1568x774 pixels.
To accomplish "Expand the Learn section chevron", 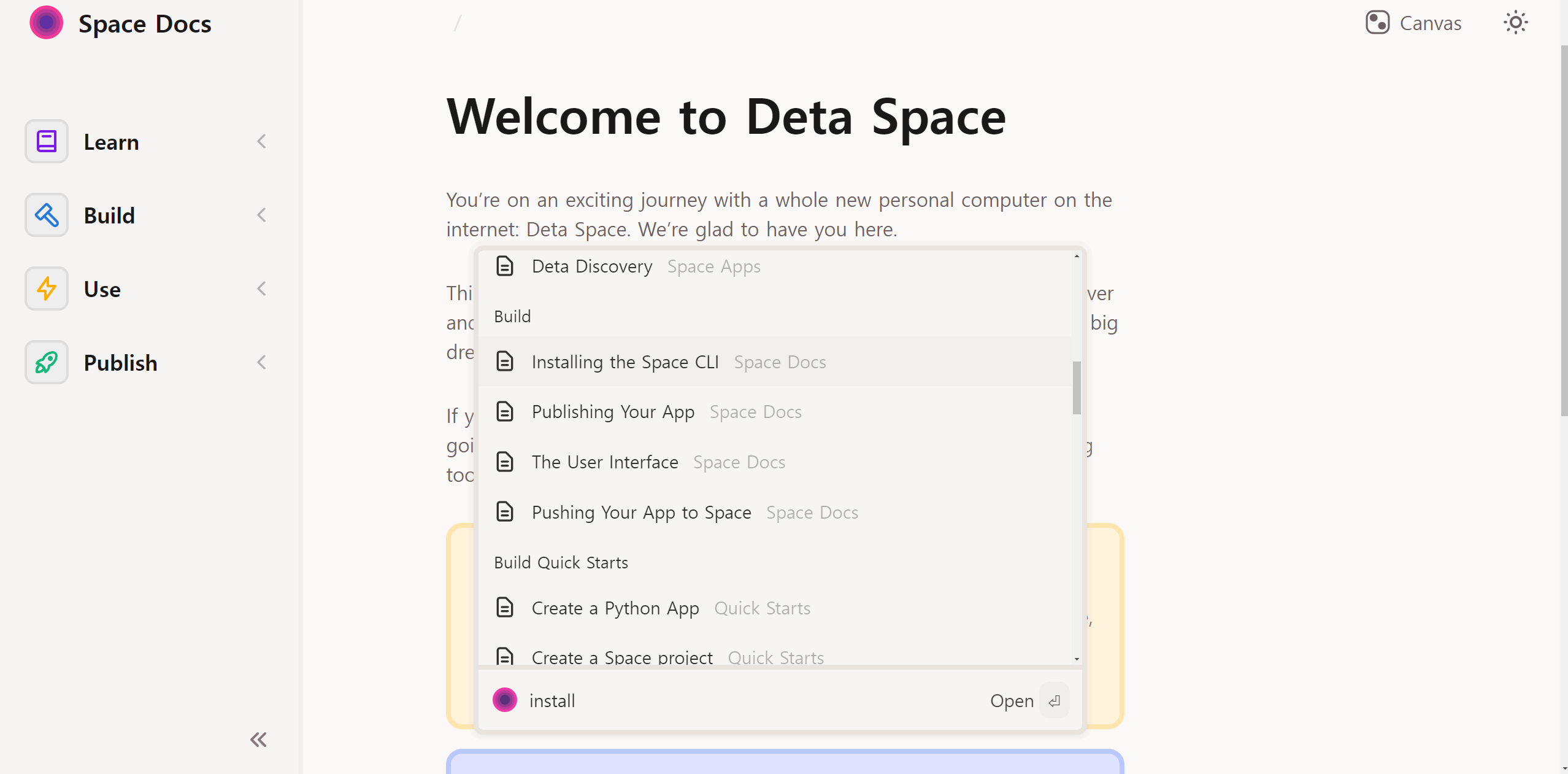I will [261, 141].
